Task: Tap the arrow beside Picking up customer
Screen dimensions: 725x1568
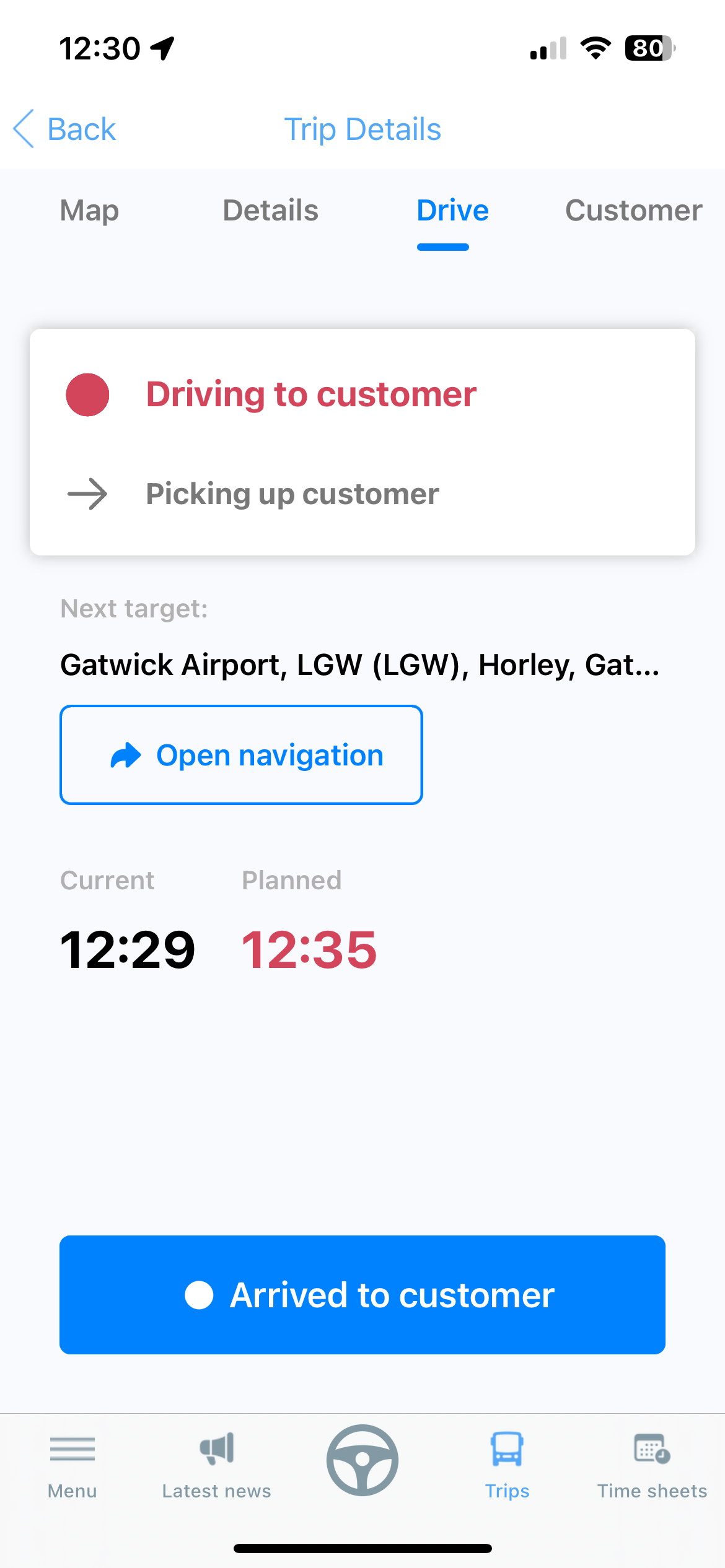Action: (x=87, y=494)
